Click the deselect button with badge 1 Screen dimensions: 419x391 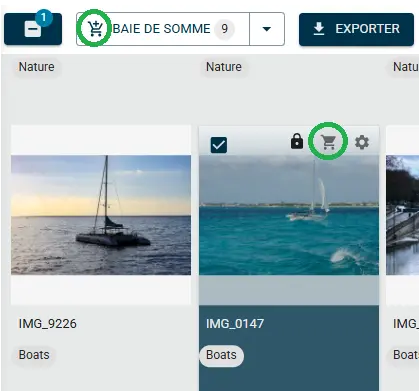coord(33,29)
